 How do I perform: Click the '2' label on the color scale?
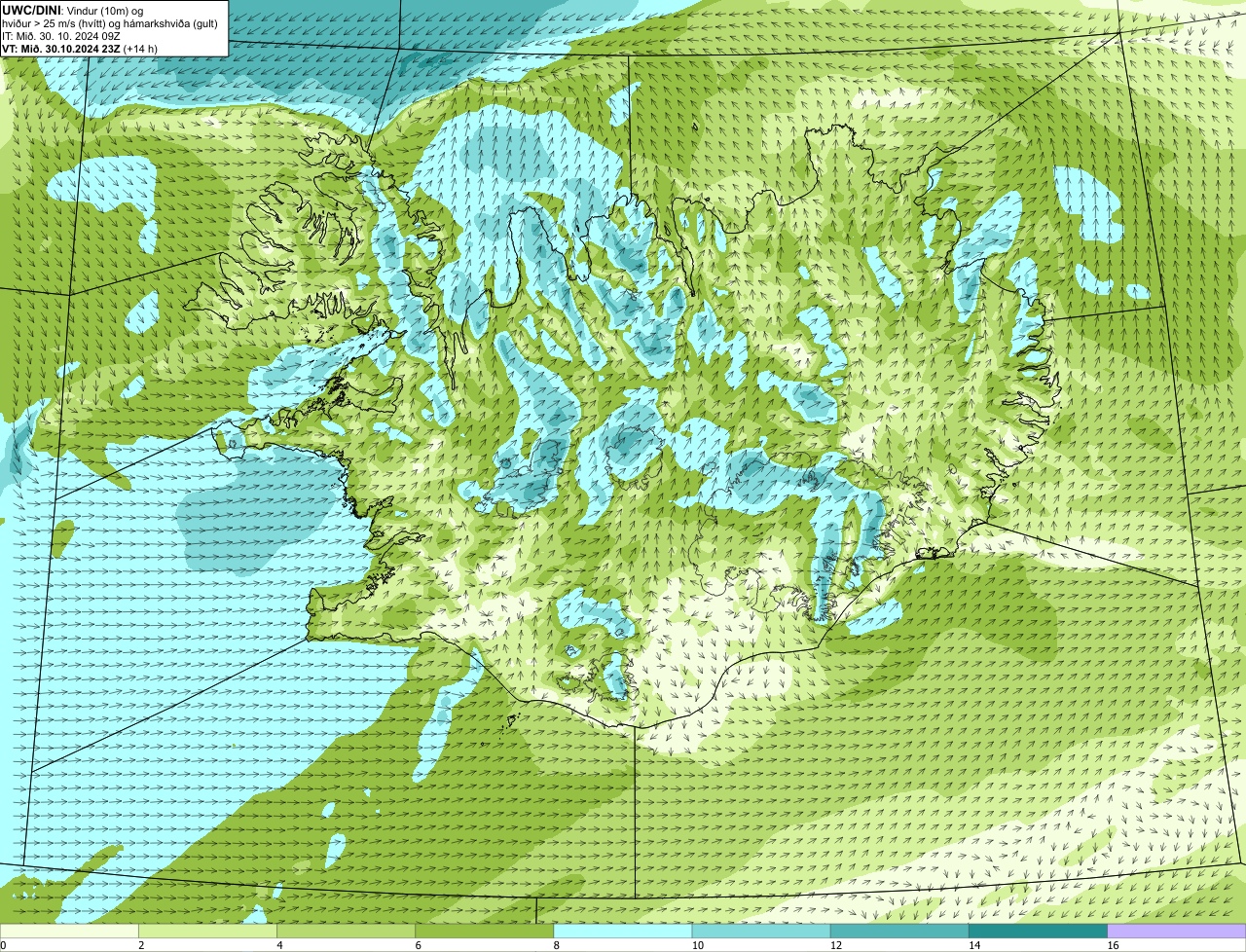pyautogui.click(x=141, y=945)
